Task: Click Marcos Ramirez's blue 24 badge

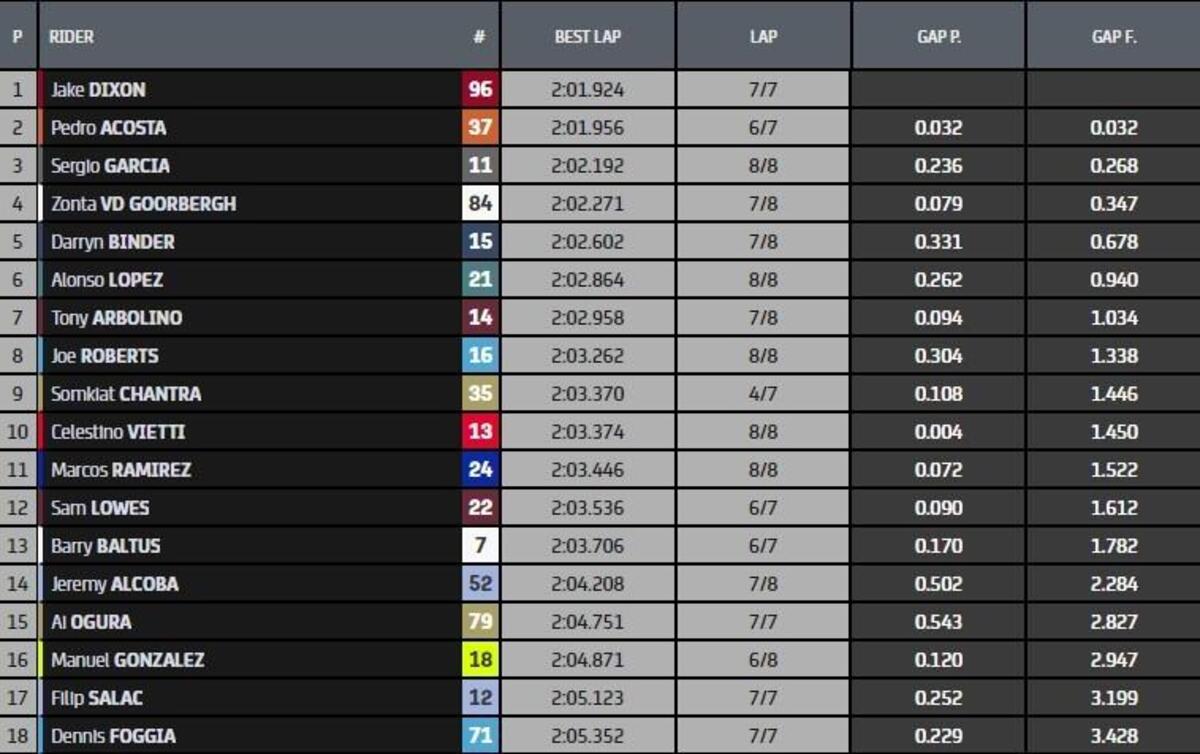Action: 480,470
